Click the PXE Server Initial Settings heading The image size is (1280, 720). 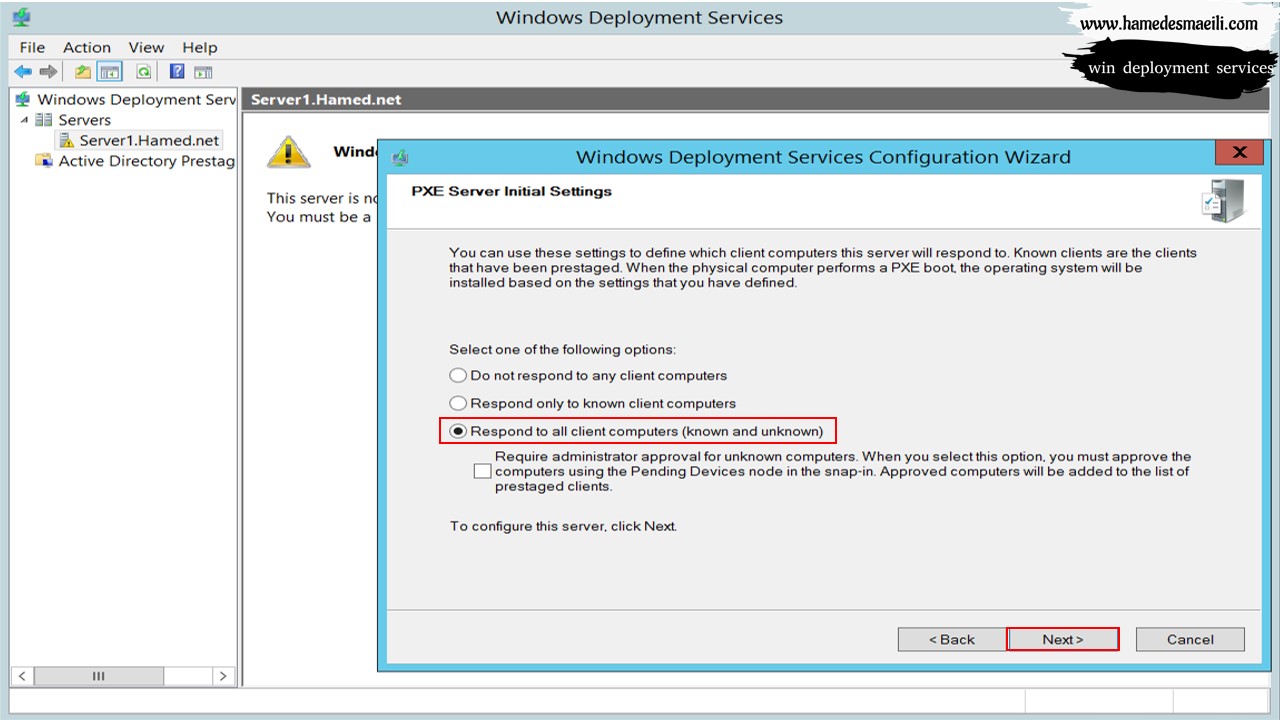(x=512, y=191)
